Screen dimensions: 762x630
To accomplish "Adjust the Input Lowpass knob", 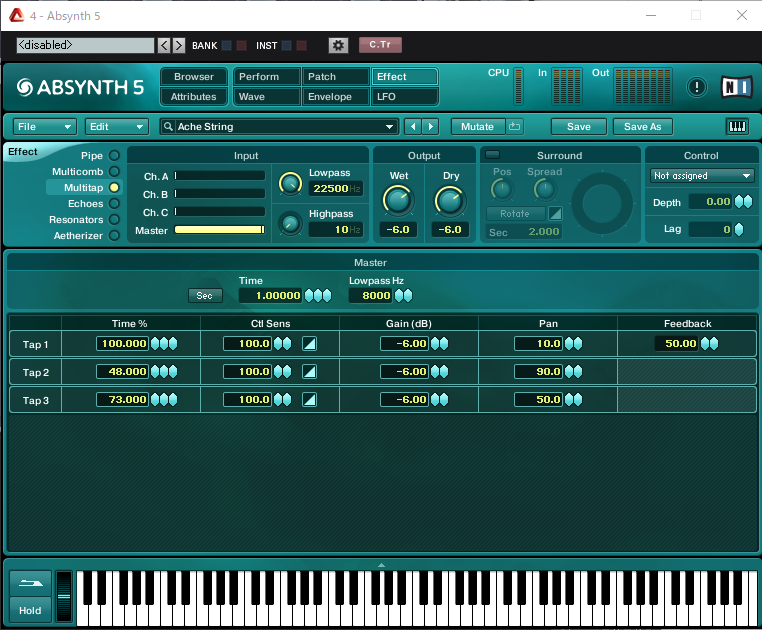I will pos(290,184).
